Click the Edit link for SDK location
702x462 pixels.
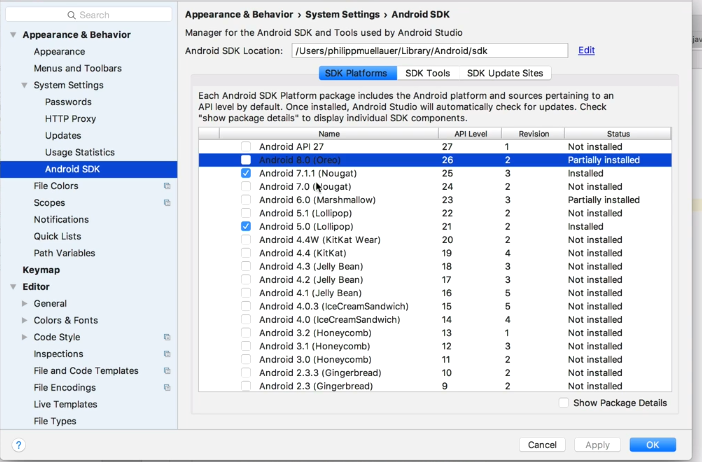[586, 50]
